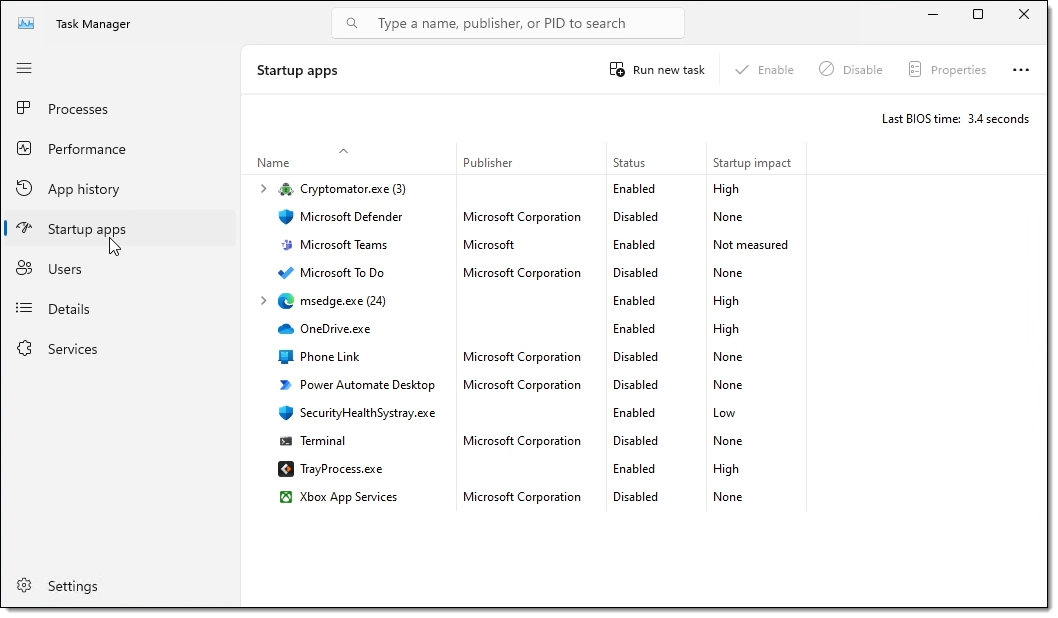Open the three-dots more options menu
Image resolution: width=1058 pixels, height=618 pixels.
[1020, 70]
